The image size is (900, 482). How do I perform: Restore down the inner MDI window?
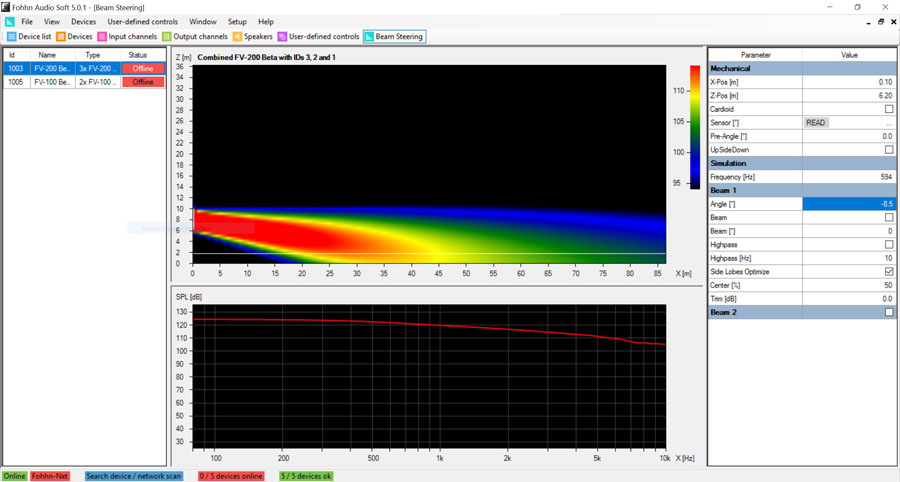pyautogui.click(x=881, y=22)
